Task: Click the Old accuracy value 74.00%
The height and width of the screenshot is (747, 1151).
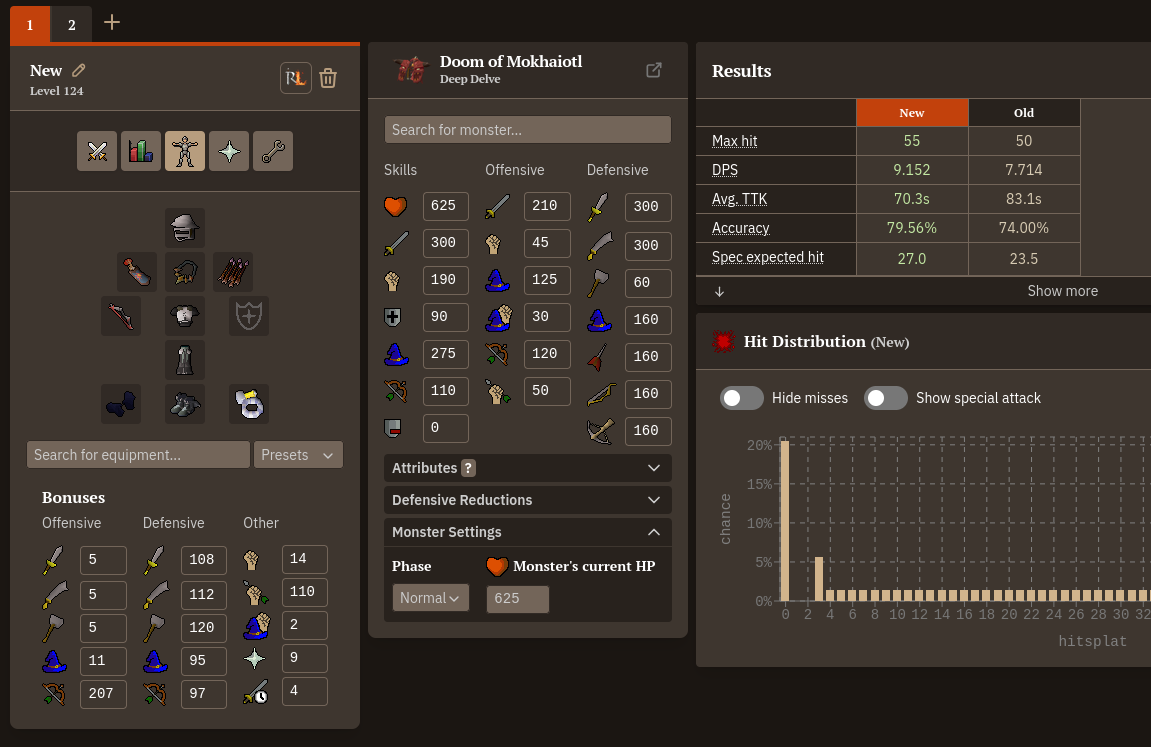Action: point(1024,228)
